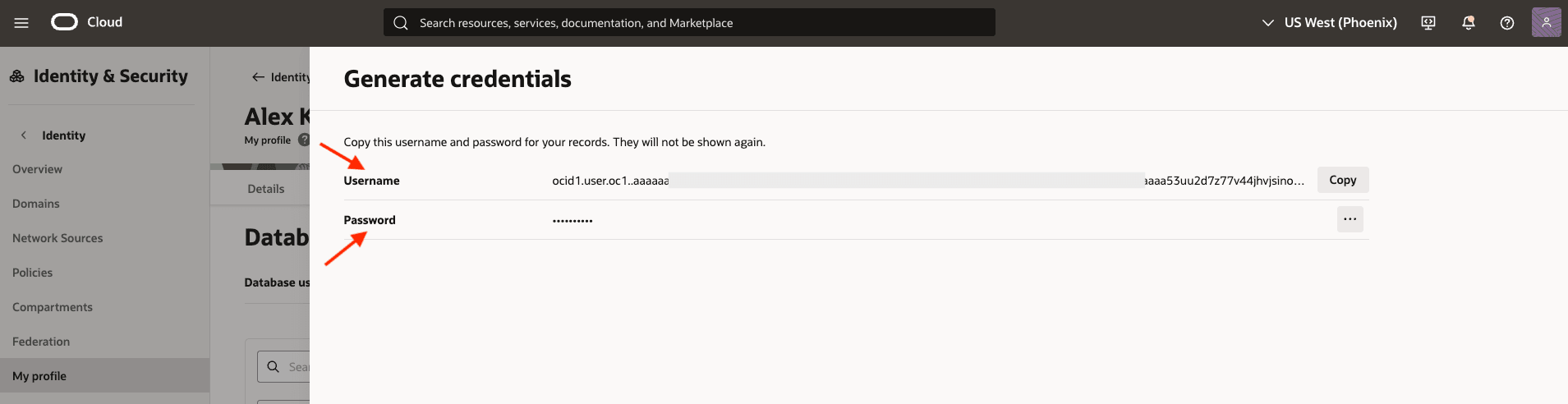This screenshot has width=1568, height=404.
Task: Click the Identity & Security section icon
Action: coord(17,76)
